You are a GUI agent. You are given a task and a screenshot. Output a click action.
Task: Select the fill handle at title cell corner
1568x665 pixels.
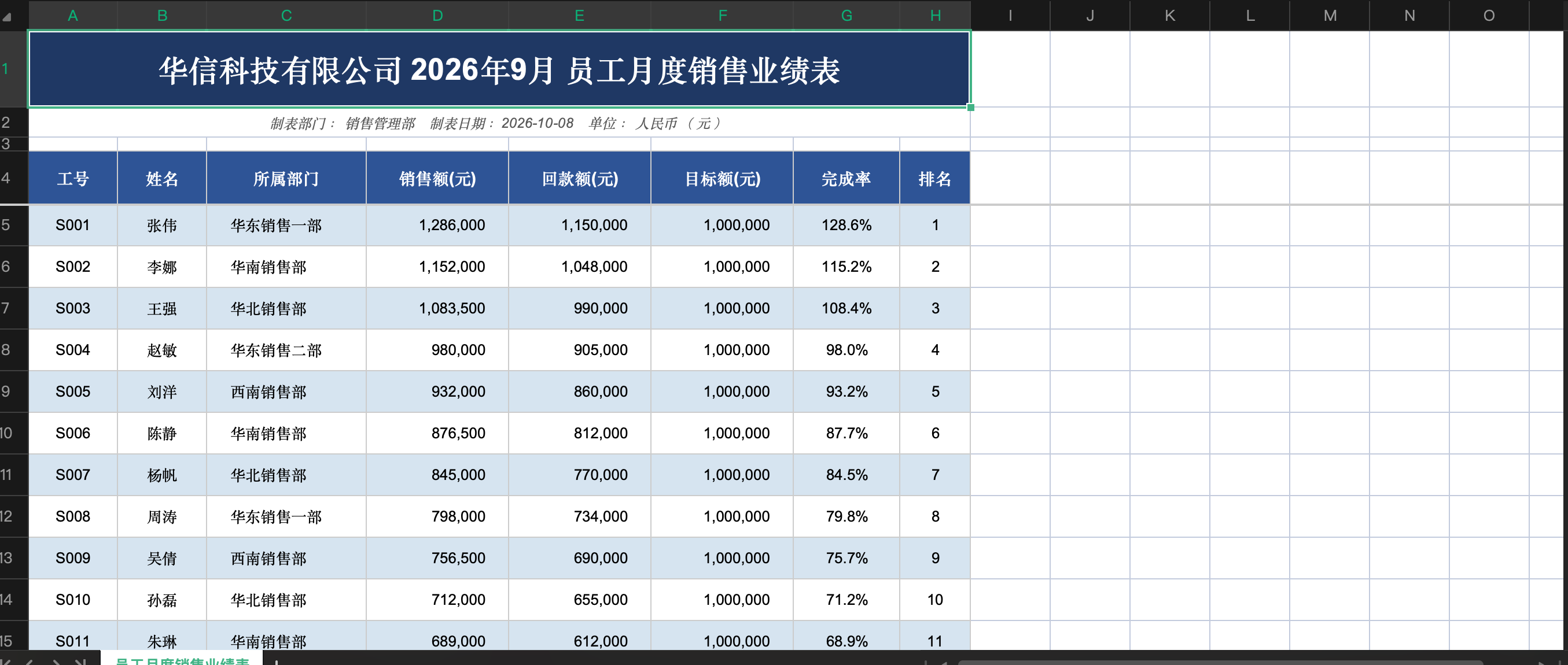971,108
